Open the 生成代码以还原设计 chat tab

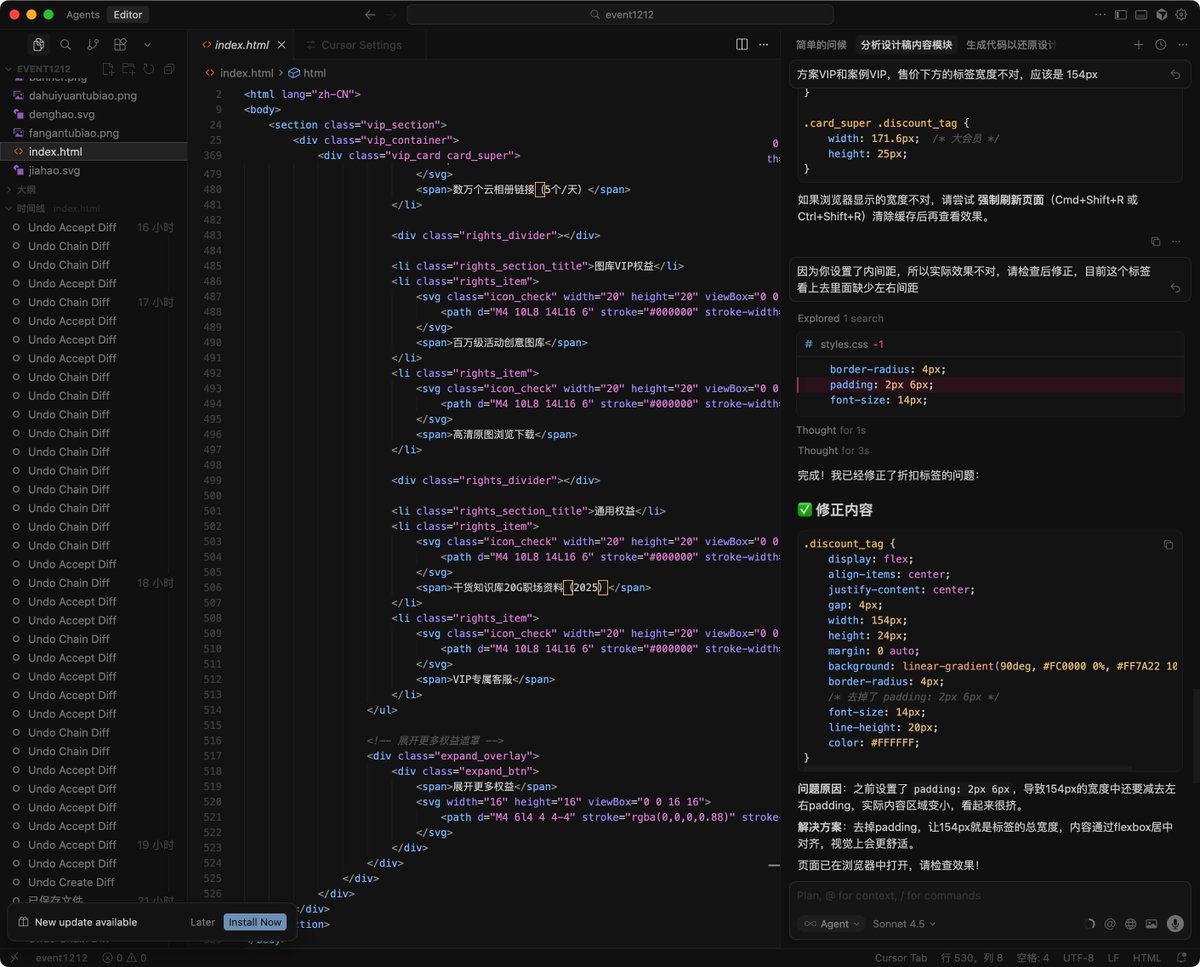[1011, 45]
